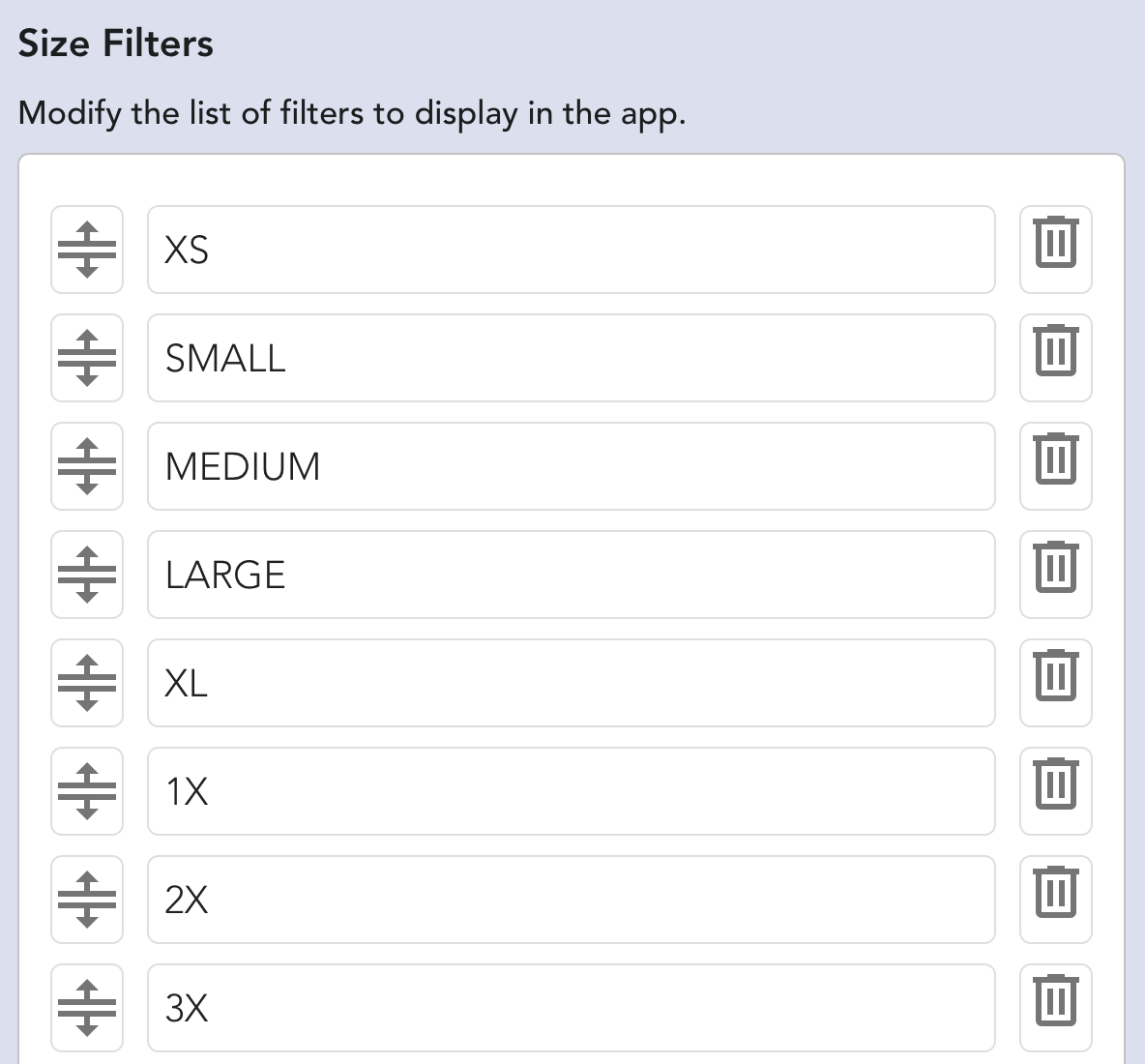Select the reorder handle for 1X
The height and width of the screenshot is (1064, 1145).
pos(87,791)
